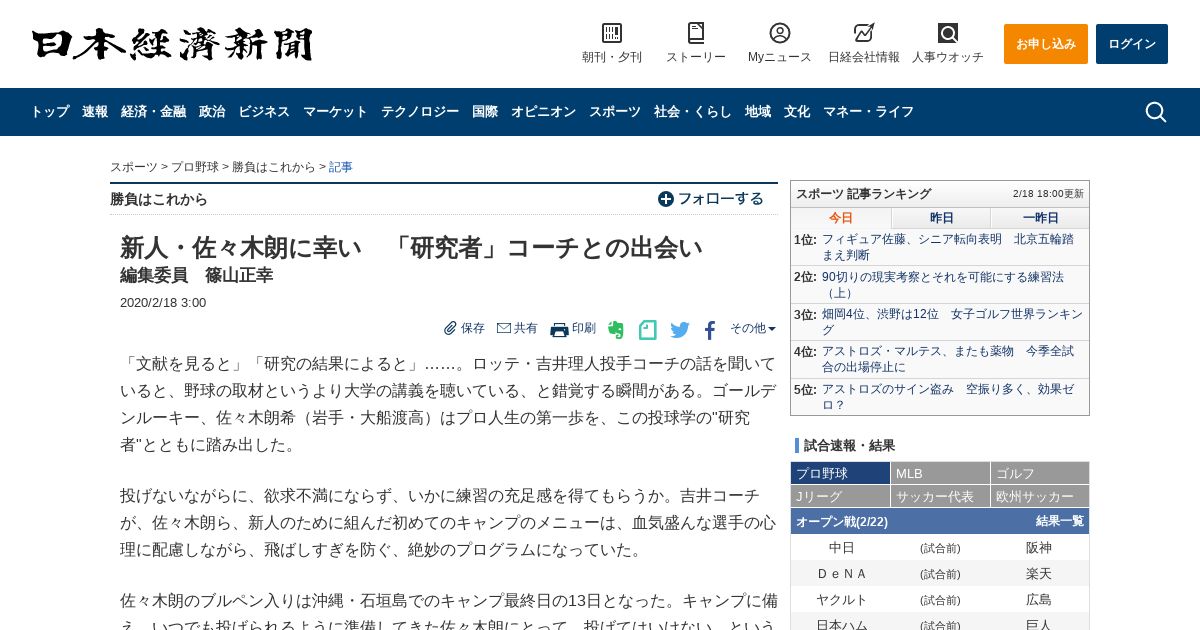Select the 一昨日 ranking tab
1200x630 pixels.
coord(1040,218)
